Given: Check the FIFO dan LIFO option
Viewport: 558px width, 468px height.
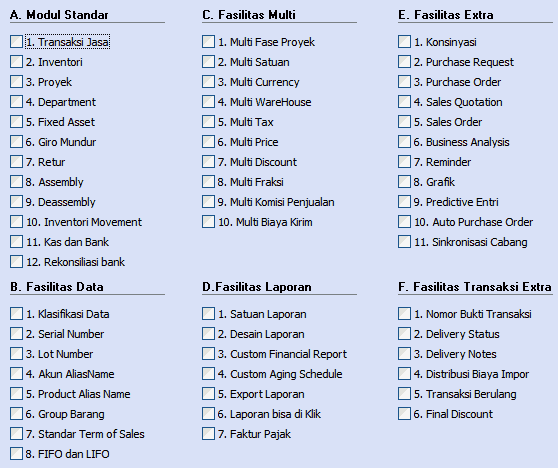Looking at the screenshot, I should click(16, 453).
